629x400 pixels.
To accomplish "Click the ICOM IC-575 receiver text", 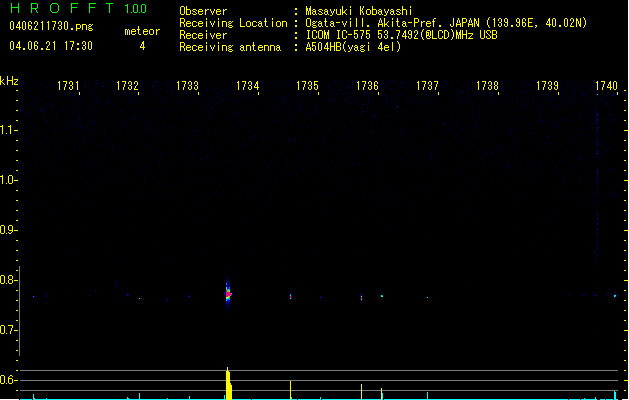I will click(401, 35).
